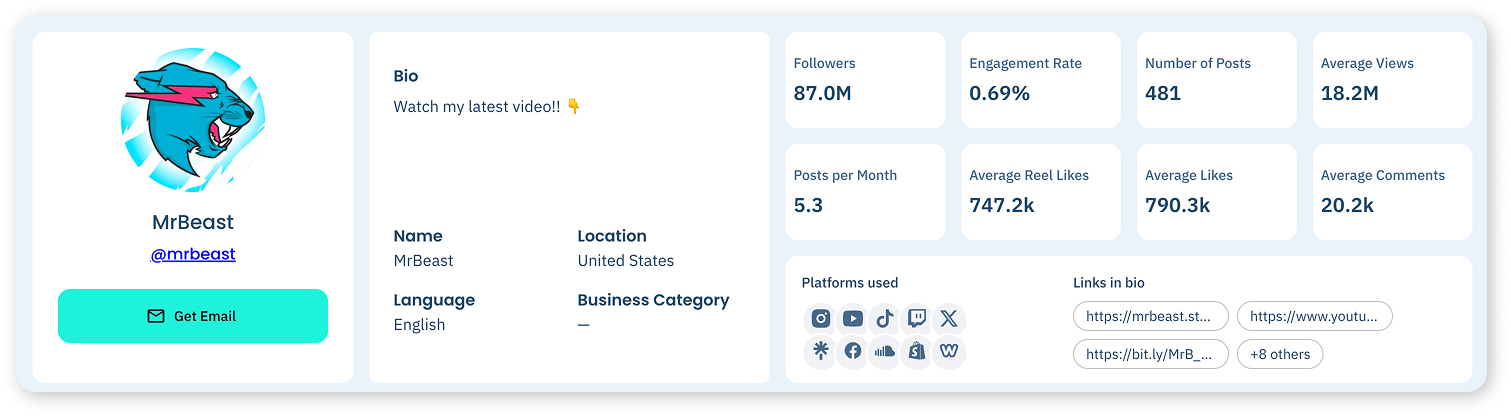Click the Average Likes 790.3k value

coord(1178,206)
